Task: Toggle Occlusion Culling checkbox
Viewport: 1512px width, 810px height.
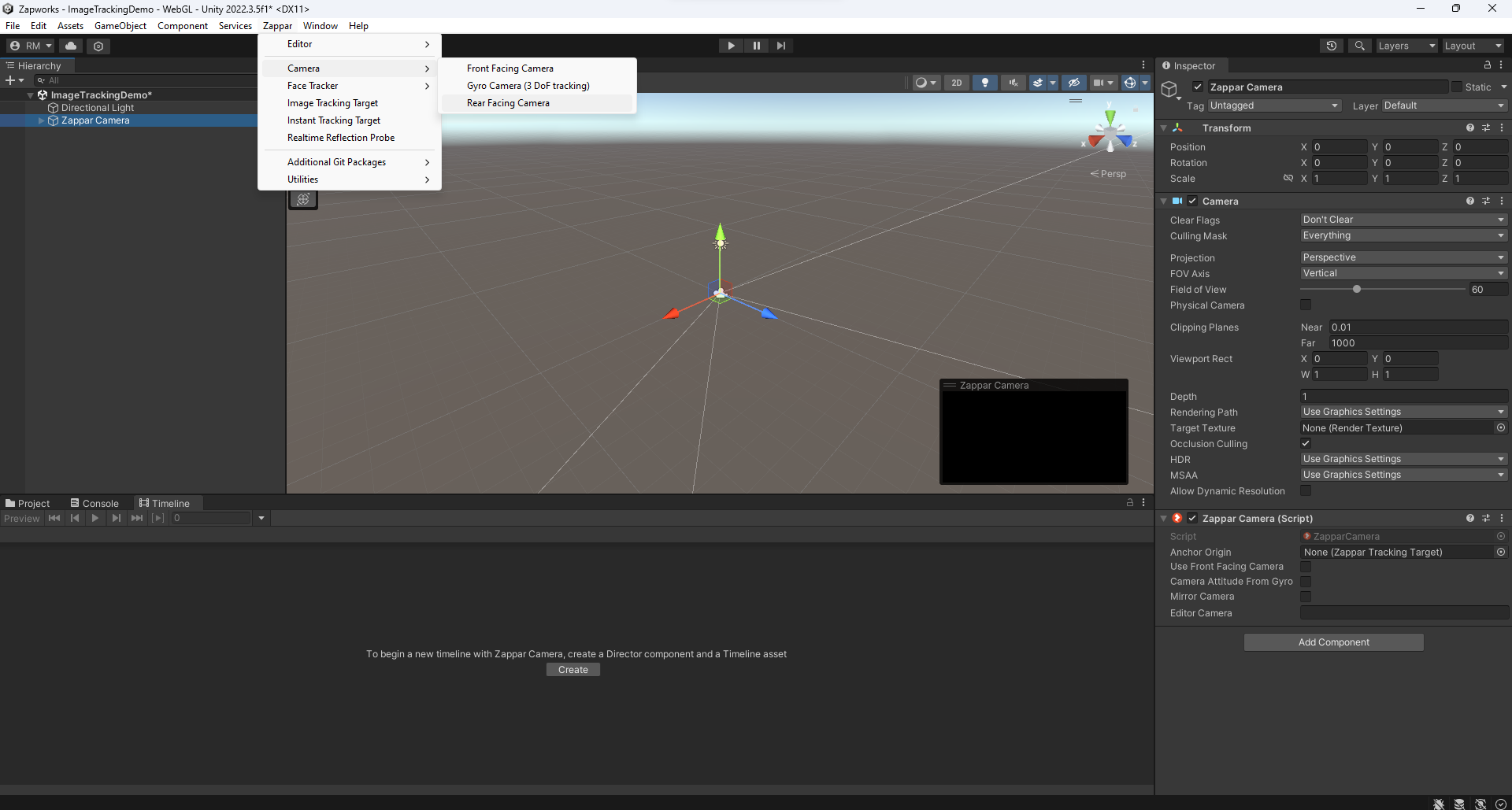Action: pyautogui.click(x=1306, y=443)
